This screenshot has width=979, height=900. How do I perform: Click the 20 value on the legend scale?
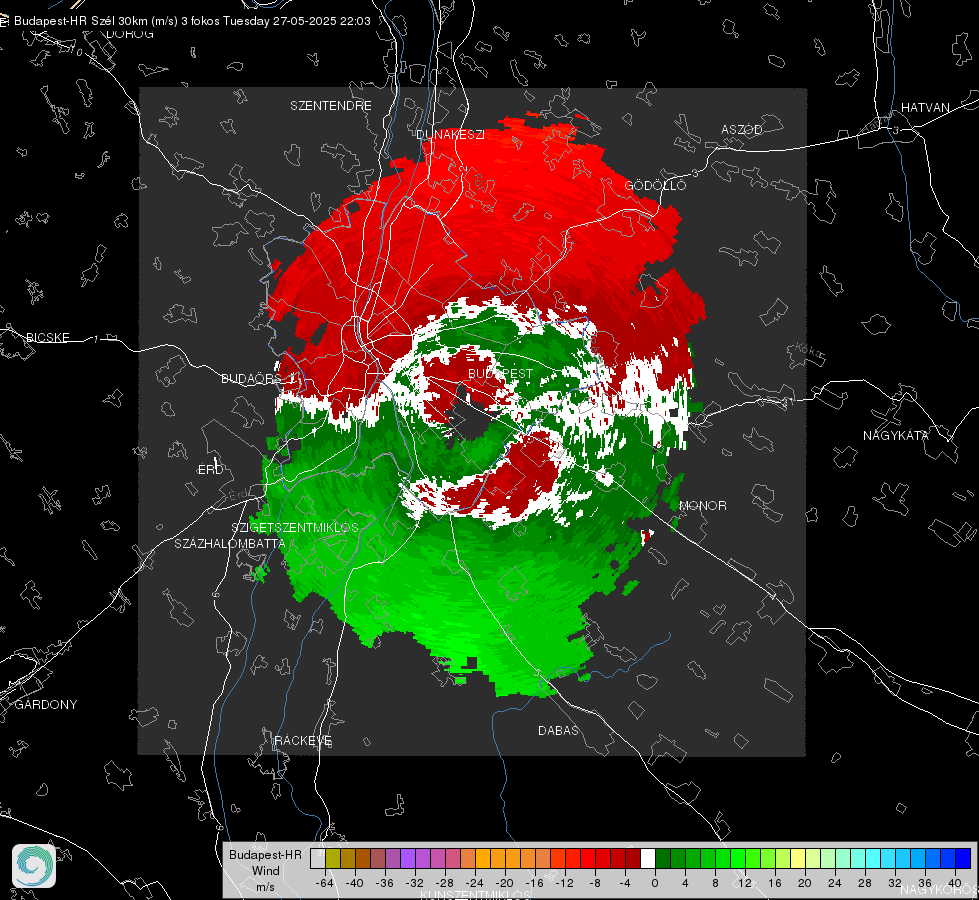[804, 883]
